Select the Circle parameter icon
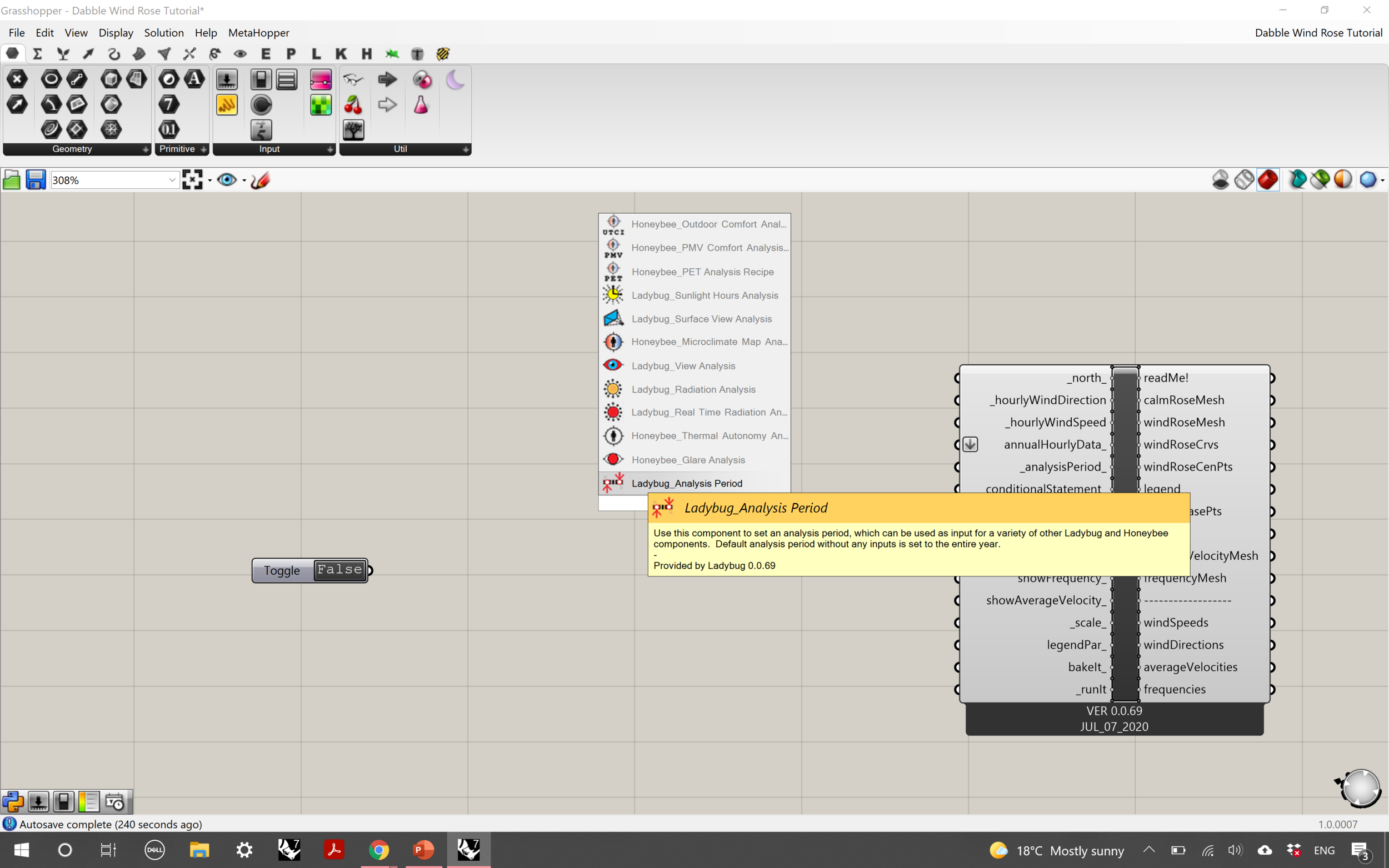 pyautogui.click(x=51, y=79)
